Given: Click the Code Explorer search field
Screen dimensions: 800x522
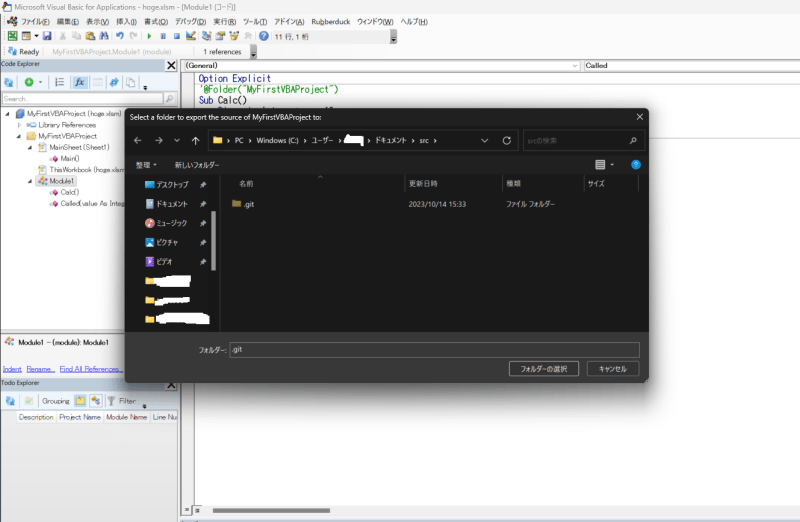Looking at the screenshot, I should (83, 98).
